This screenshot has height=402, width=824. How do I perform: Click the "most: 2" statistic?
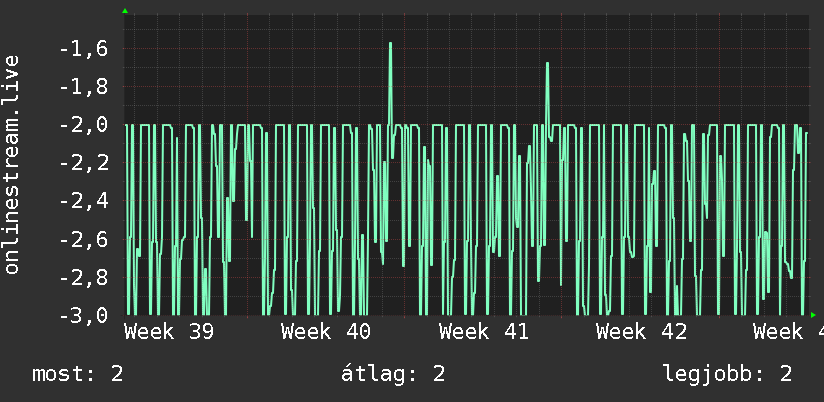[78, 374]
